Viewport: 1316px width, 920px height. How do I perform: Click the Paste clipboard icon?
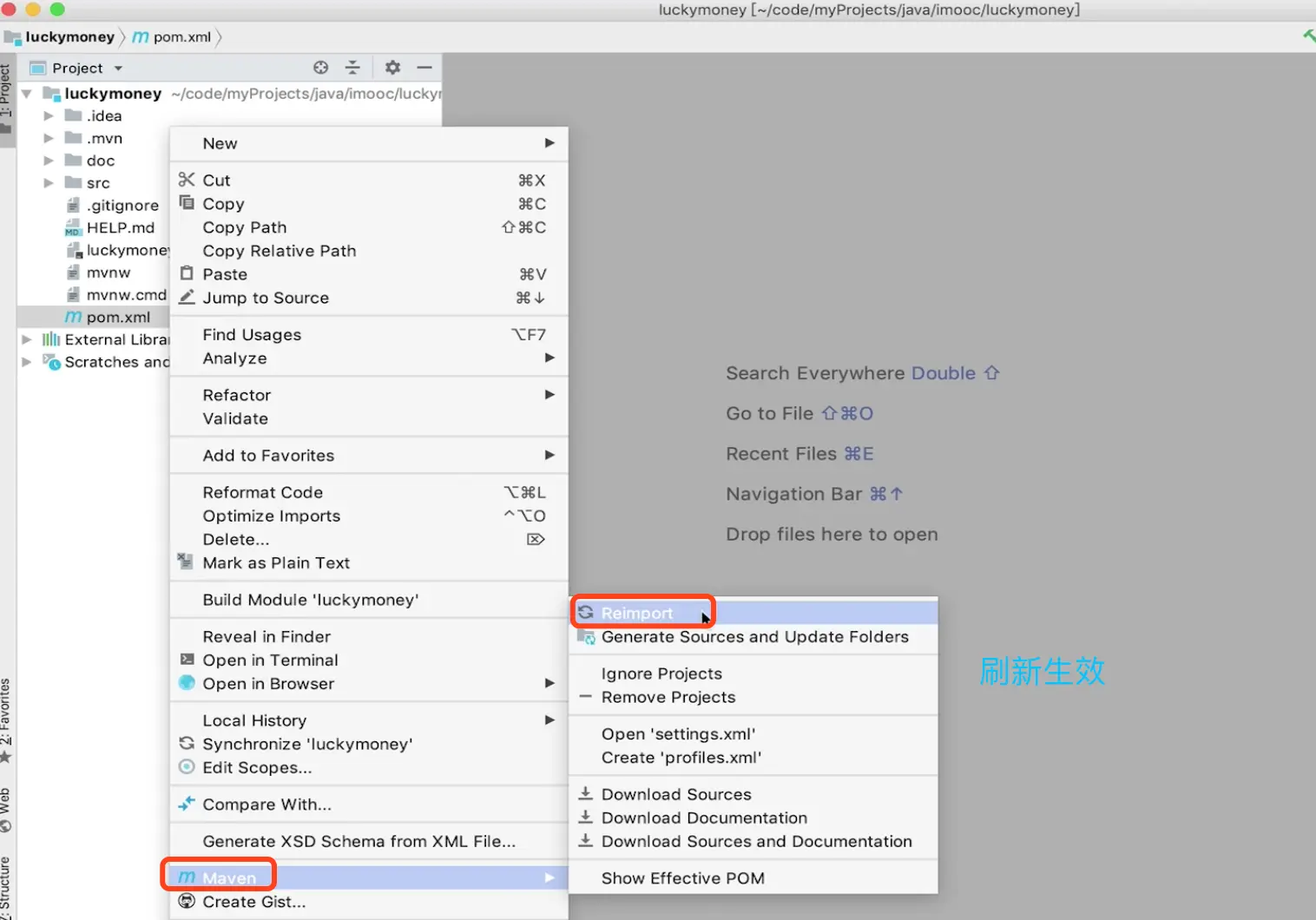pos(187,273)
